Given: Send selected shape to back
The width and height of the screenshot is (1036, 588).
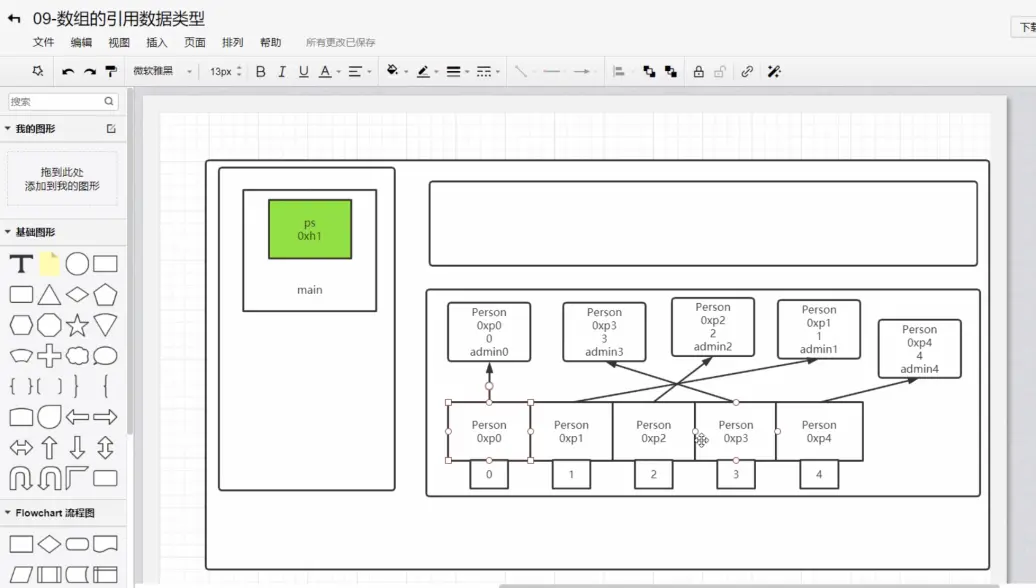Looking at the screenshot, I should click(x=671, y=71).
